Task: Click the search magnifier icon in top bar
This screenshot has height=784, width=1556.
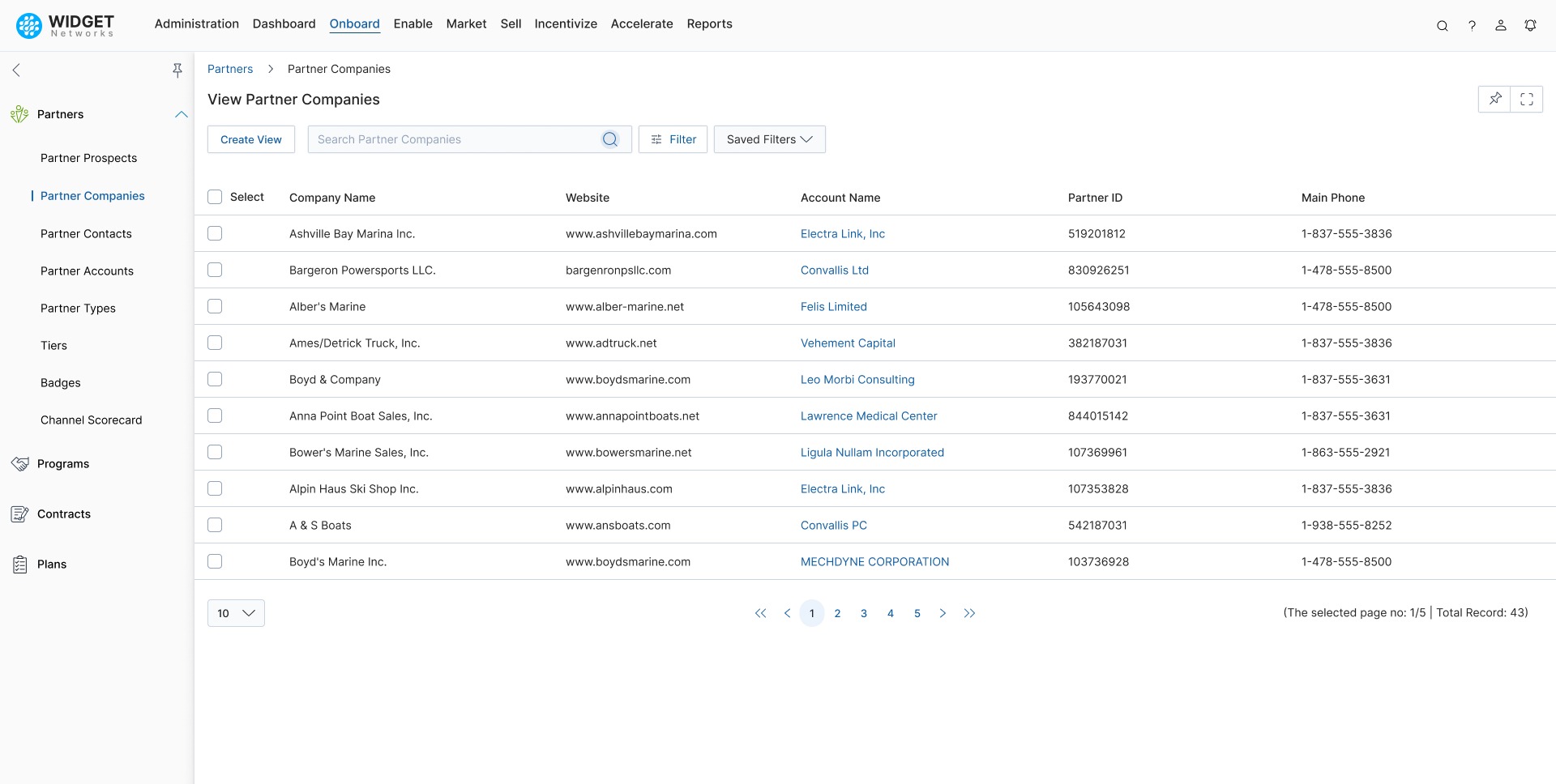Action: (x=1443, y=25)
